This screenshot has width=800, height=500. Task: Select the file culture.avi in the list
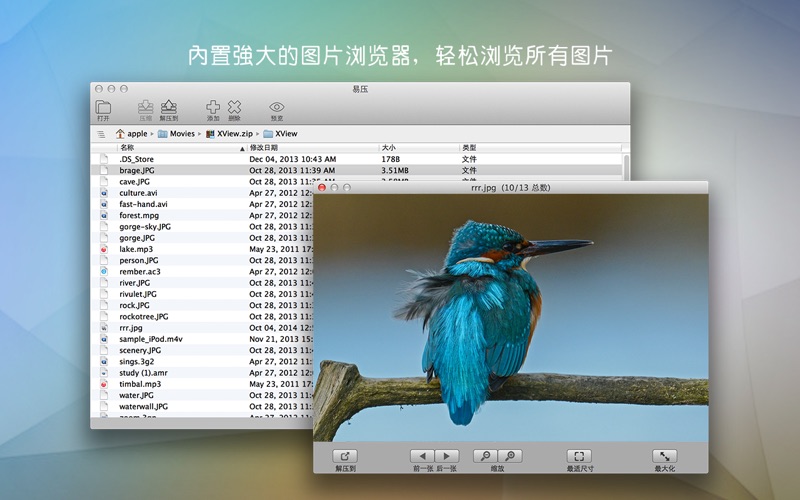(138, 193)
